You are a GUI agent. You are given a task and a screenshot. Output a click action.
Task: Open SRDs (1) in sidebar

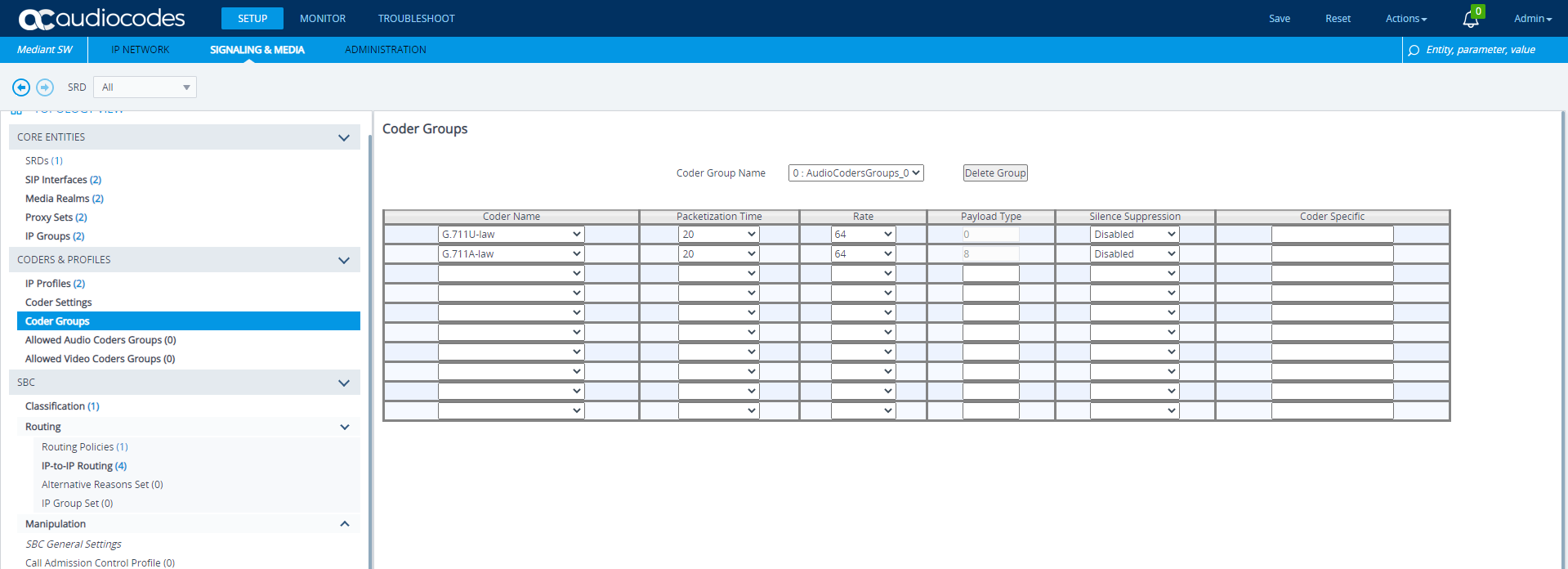(44, 161)
